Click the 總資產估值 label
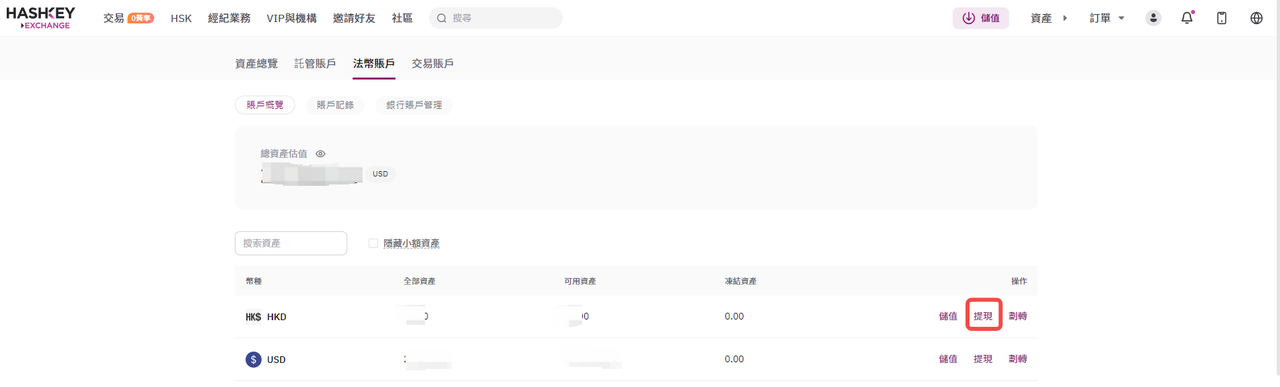The image size is (1280, 387). pyautogui.click(x=285, y=154)
